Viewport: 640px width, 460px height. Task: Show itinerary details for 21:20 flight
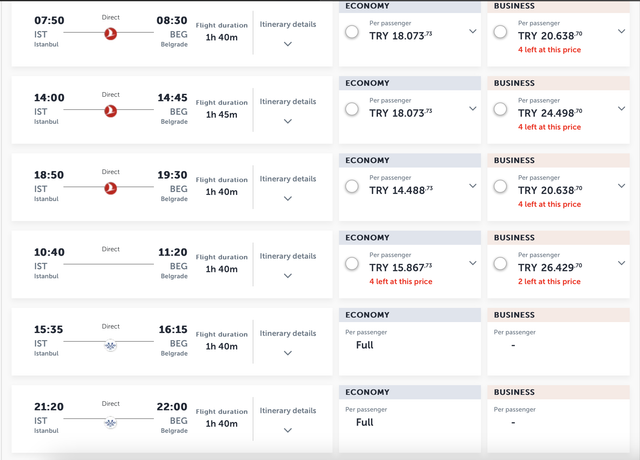(x=288, y=430)
